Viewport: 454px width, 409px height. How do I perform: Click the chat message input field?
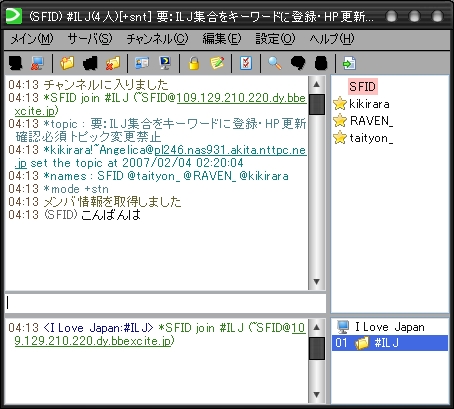[x=165, y=303]
